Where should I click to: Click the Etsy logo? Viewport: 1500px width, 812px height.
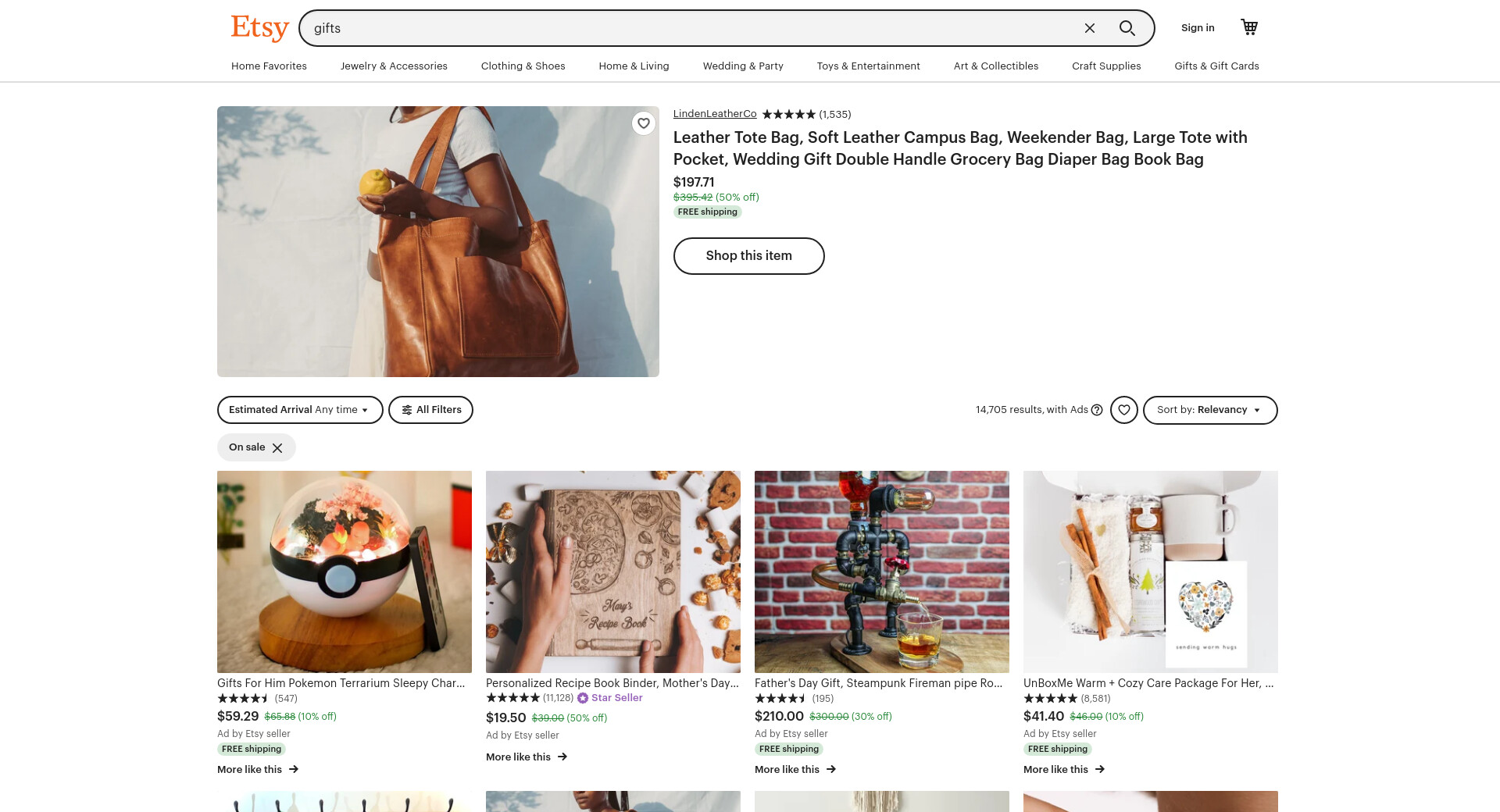coord(259,28)
